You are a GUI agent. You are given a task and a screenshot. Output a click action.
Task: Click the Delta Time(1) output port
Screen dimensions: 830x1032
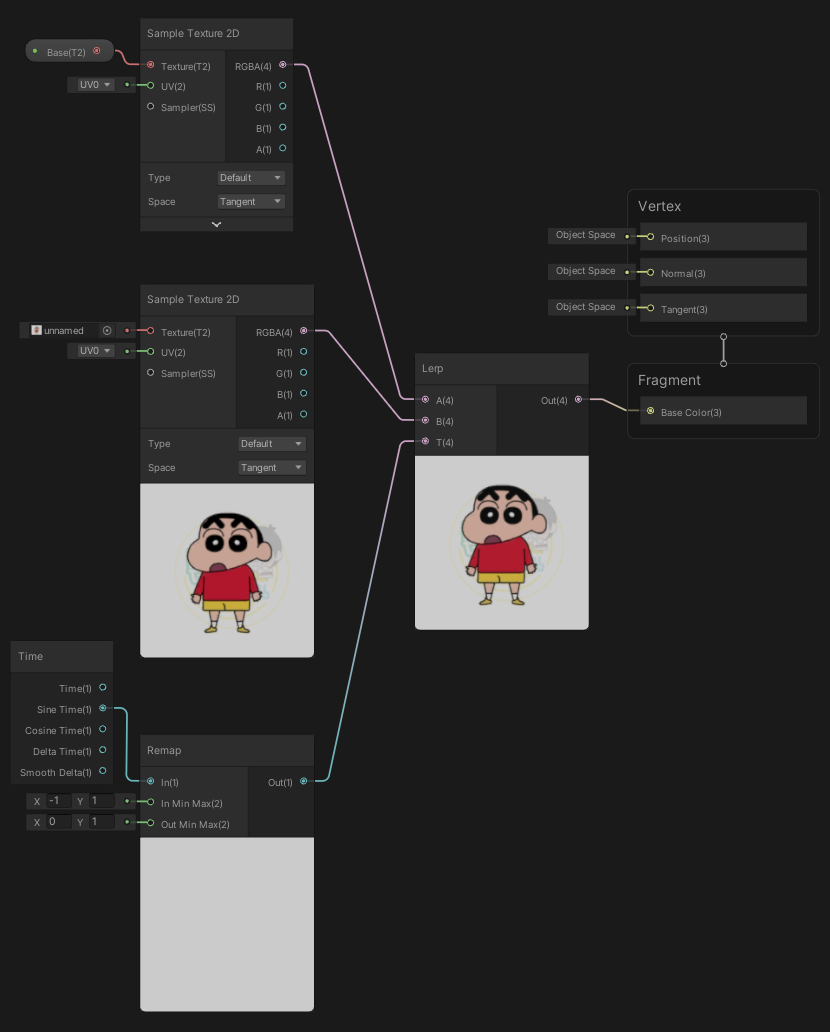(x=103, y=750)
